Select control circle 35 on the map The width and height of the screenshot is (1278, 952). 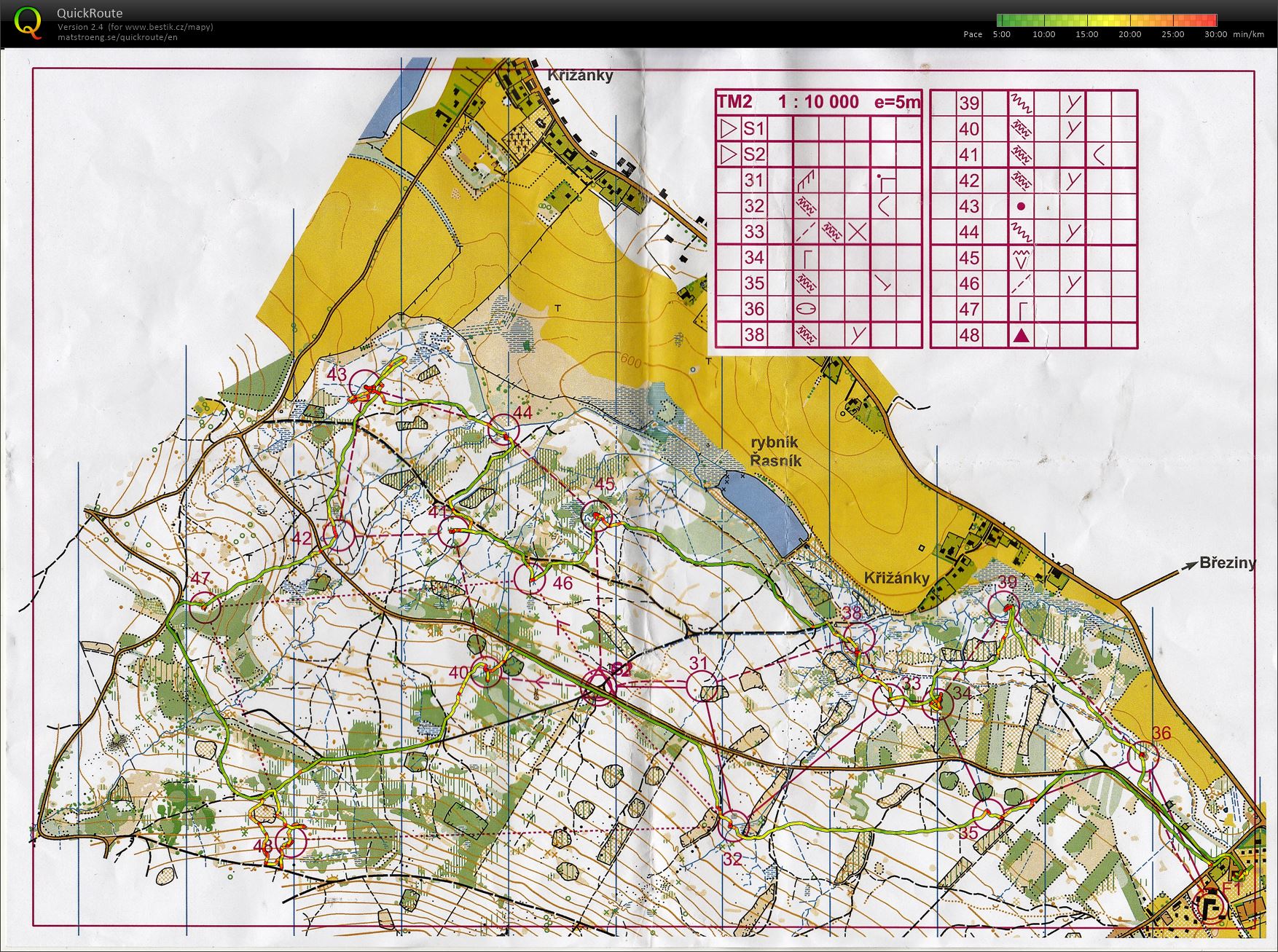click(x=988, y=814)
